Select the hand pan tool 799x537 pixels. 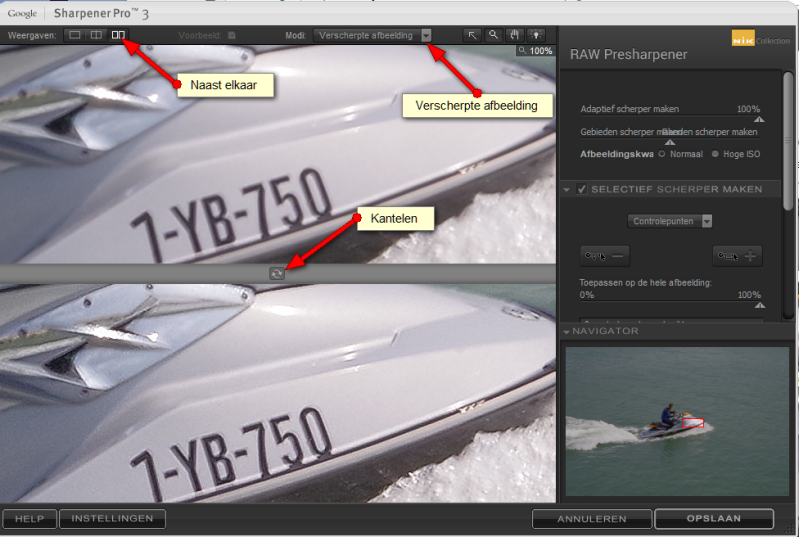coord(515,35)
